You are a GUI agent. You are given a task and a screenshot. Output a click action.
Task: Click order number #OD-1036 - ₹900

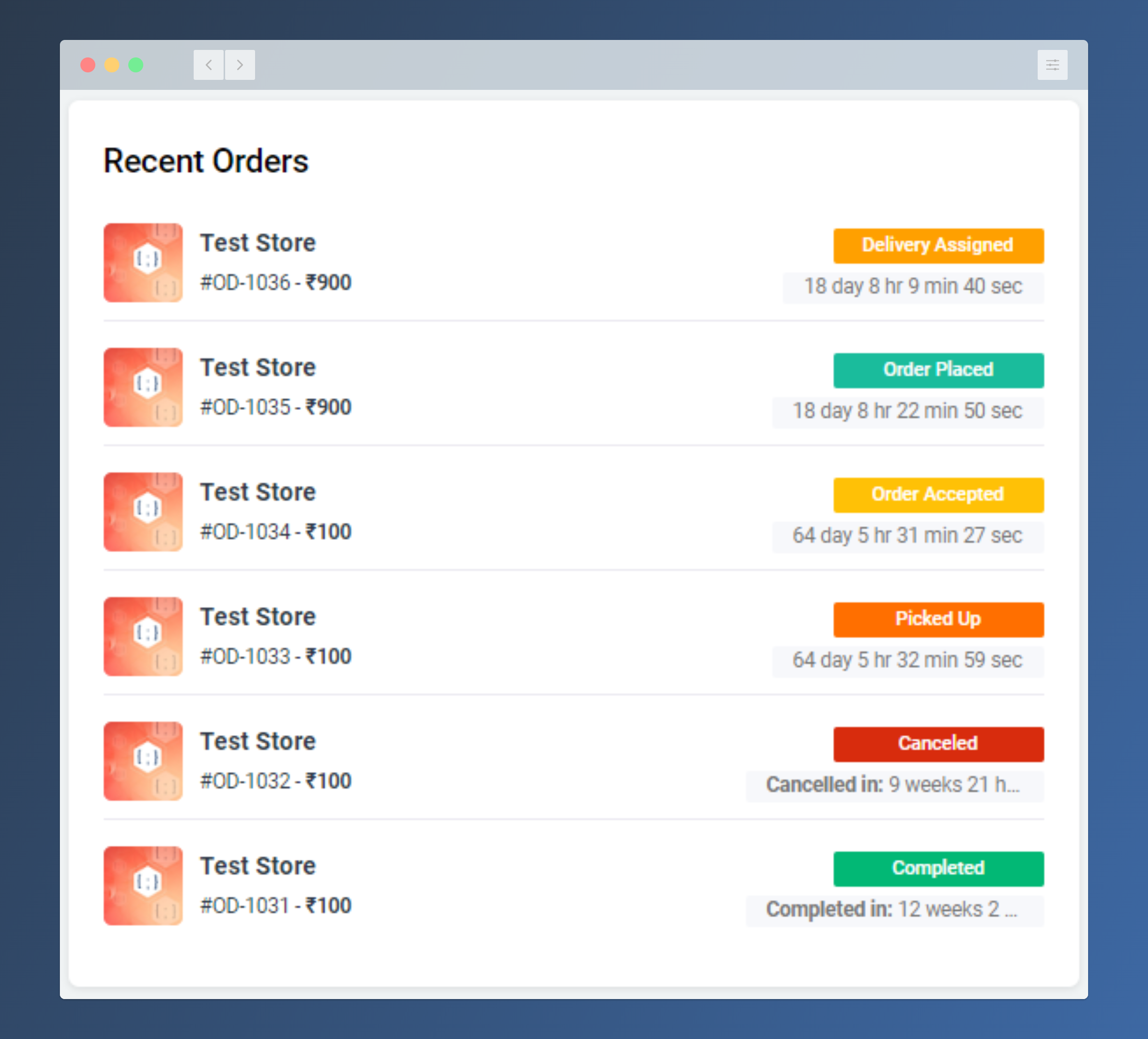point(276,283)
